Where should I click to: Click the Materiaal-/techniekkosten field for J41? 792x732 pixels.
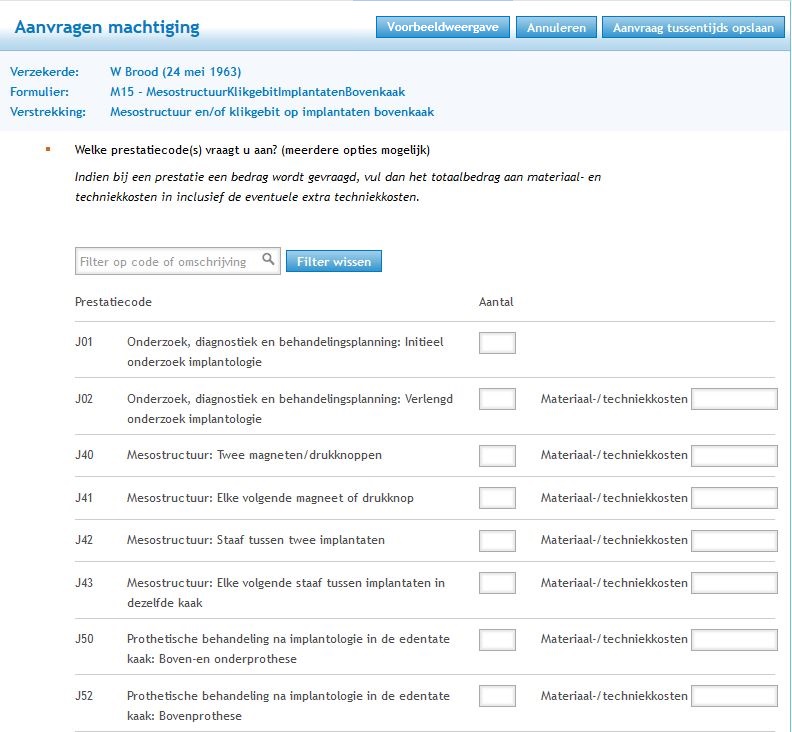point(734,498)
